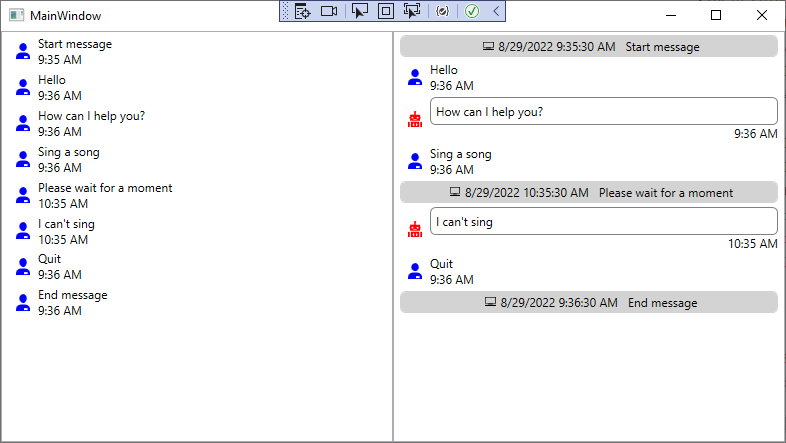Click user avatar beside left-pane Quit
Screen dimensions: 786x443
23,267
